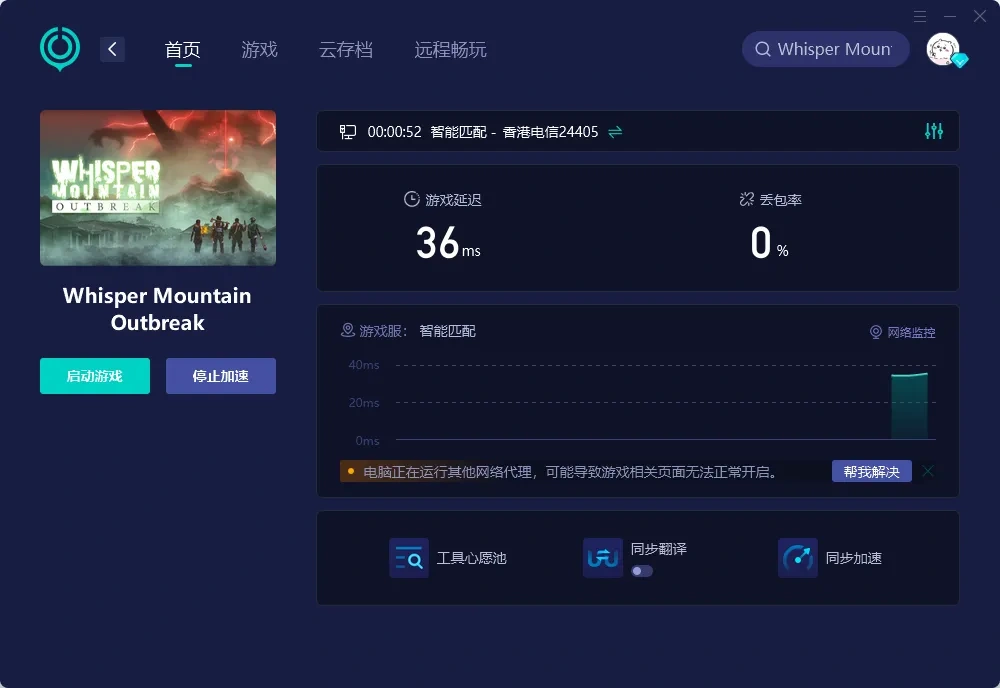
Task: Click the 0 % packet loss value
Action: pos(769,243)
